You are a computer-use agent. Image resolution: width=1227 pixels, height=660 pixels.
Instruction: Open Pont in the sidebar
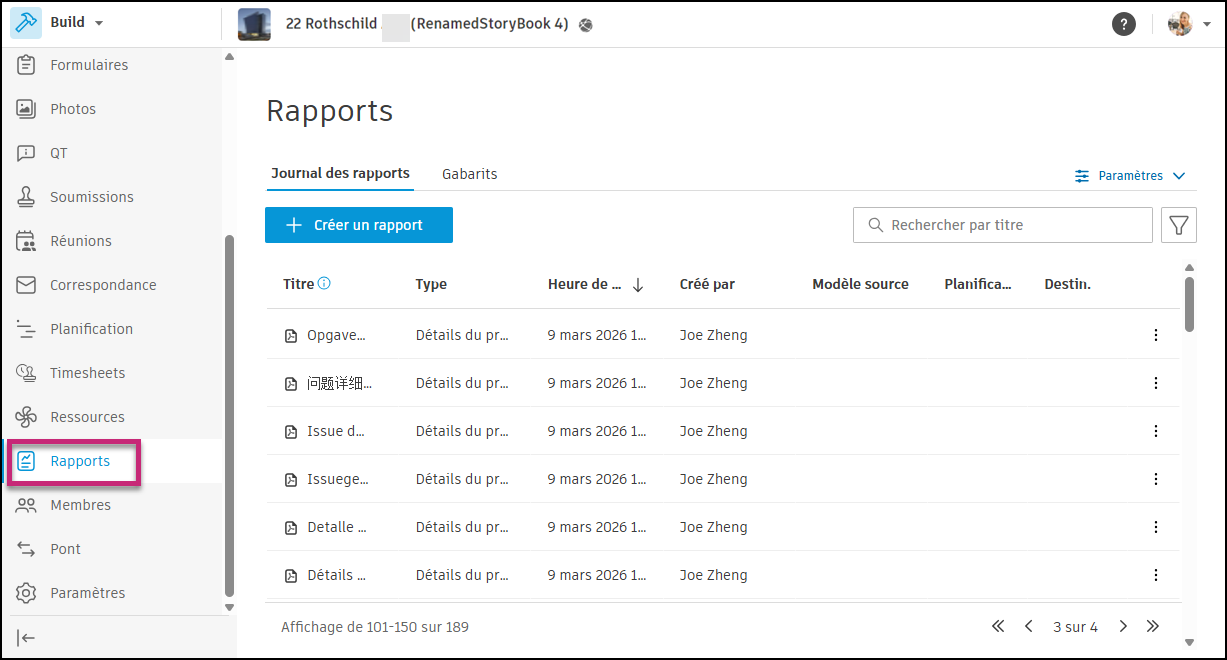click(x=65, y=549)
